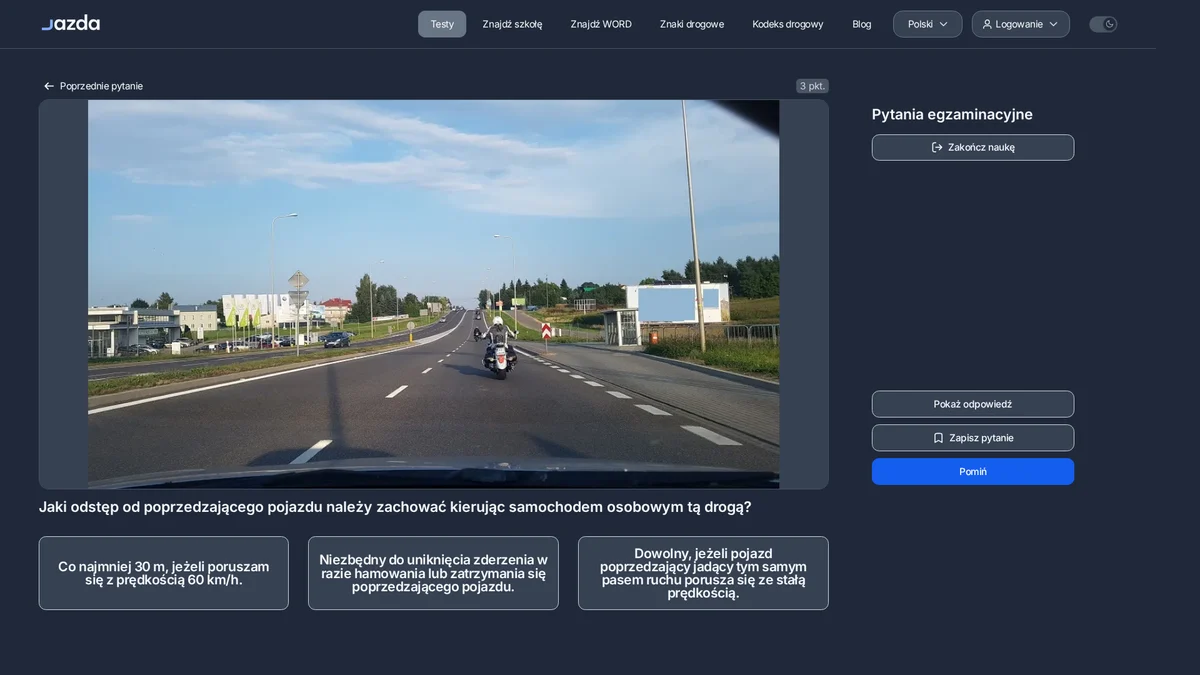Pick answer 'Dowolny, jeżeli pojazd poprzedzający'
This screenshot has width=1200, height=675.
[x=703, y=573]
